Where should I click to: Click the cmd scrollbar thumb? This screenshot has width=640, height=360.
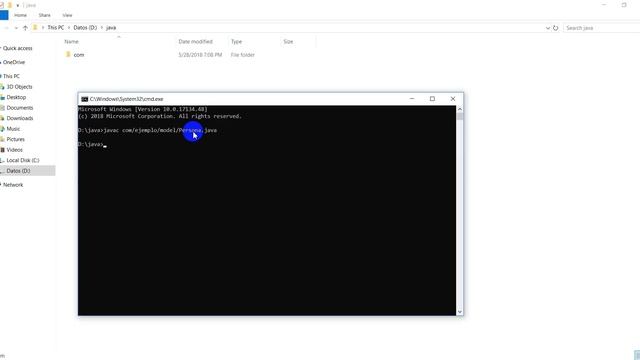[460, 116]
